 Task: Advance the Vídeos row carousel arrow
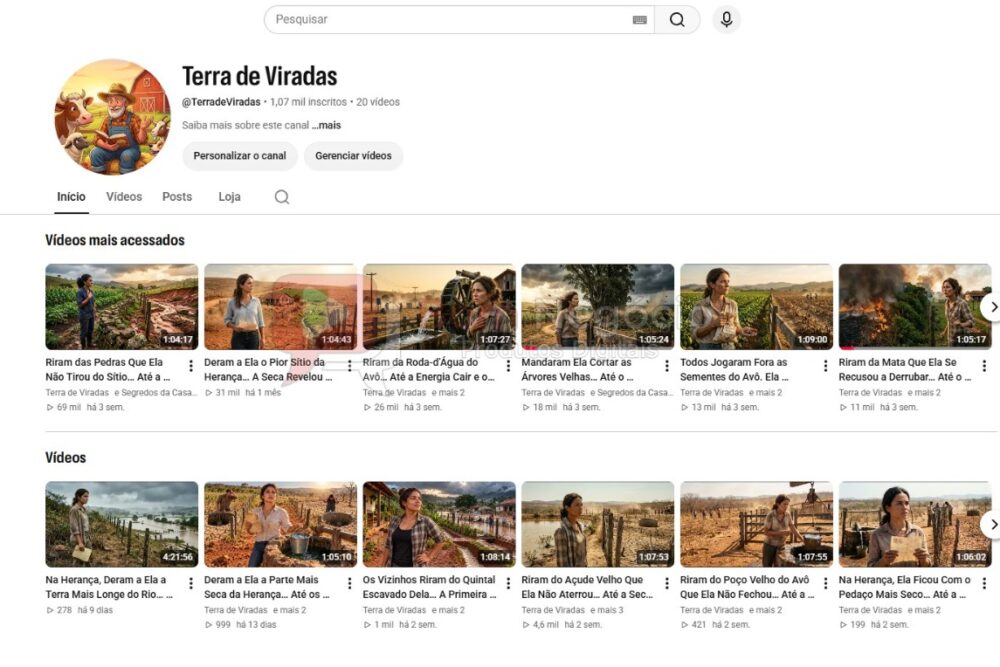point(992,525)
